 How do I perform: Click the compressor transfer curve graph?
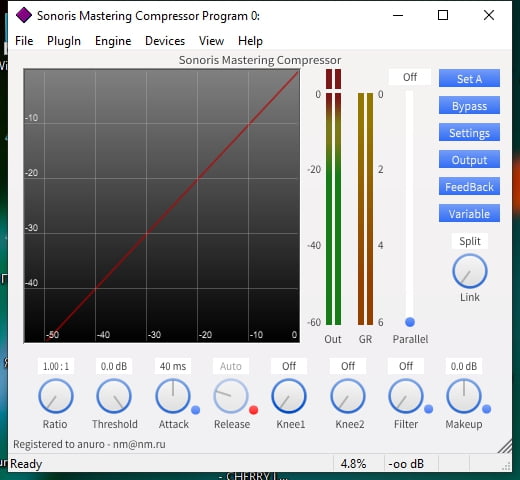click(162, 206)
